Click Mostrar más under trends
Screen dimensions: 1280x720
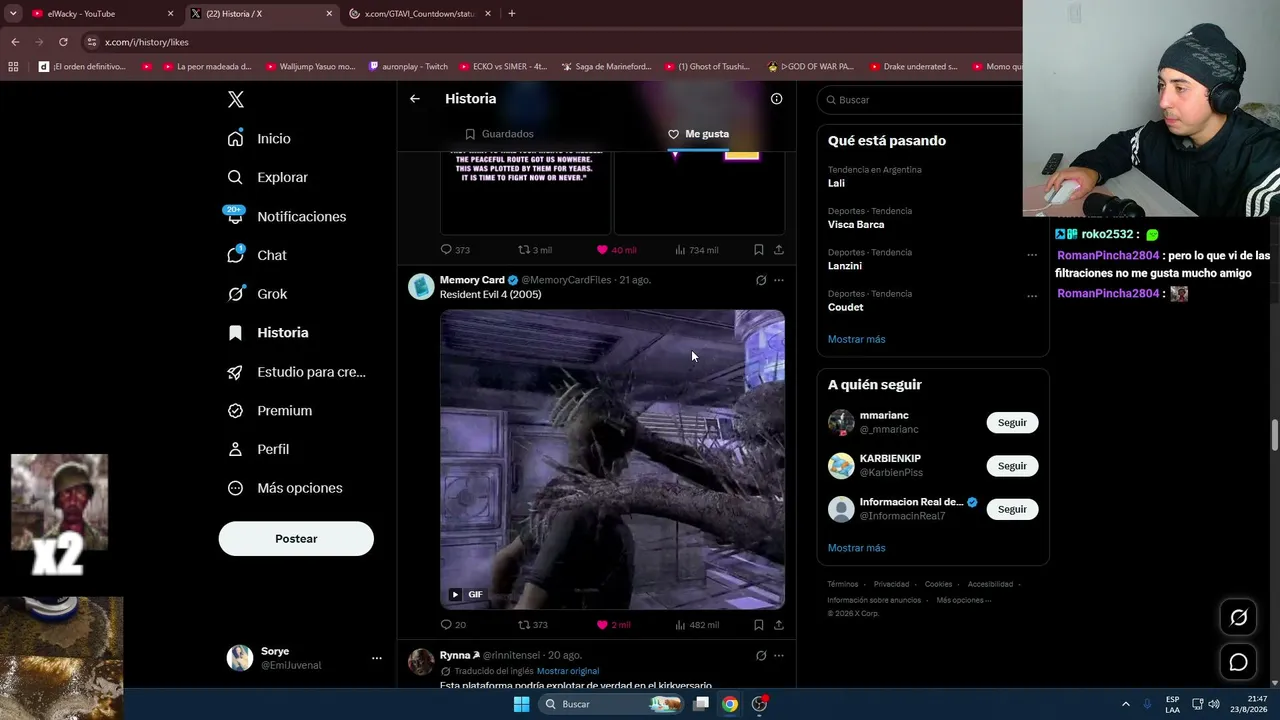coord(856,339)
